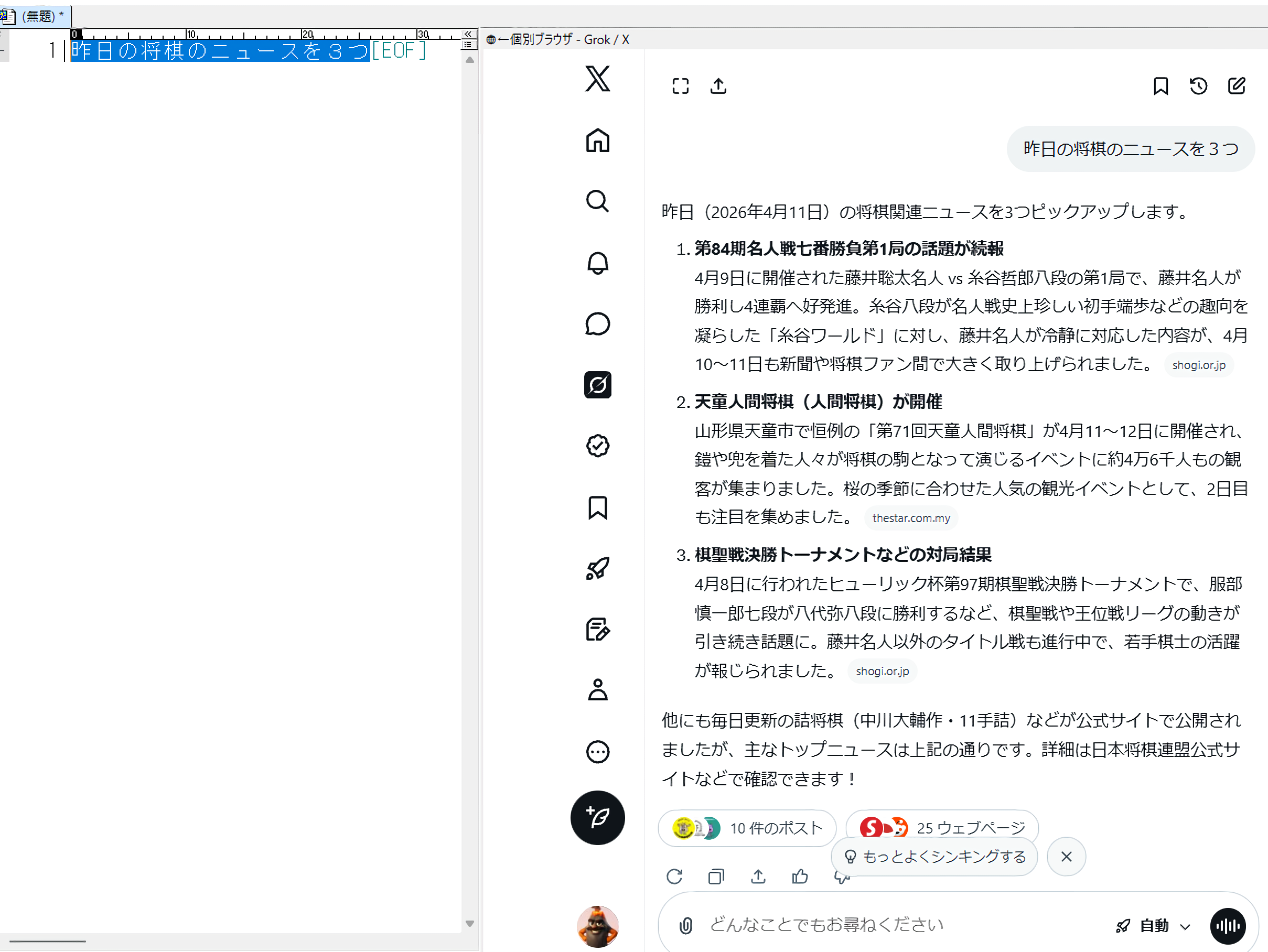Click the attach file paperclip icon
This screenshot has height=952, width=1268.
[x=685, y=925]
